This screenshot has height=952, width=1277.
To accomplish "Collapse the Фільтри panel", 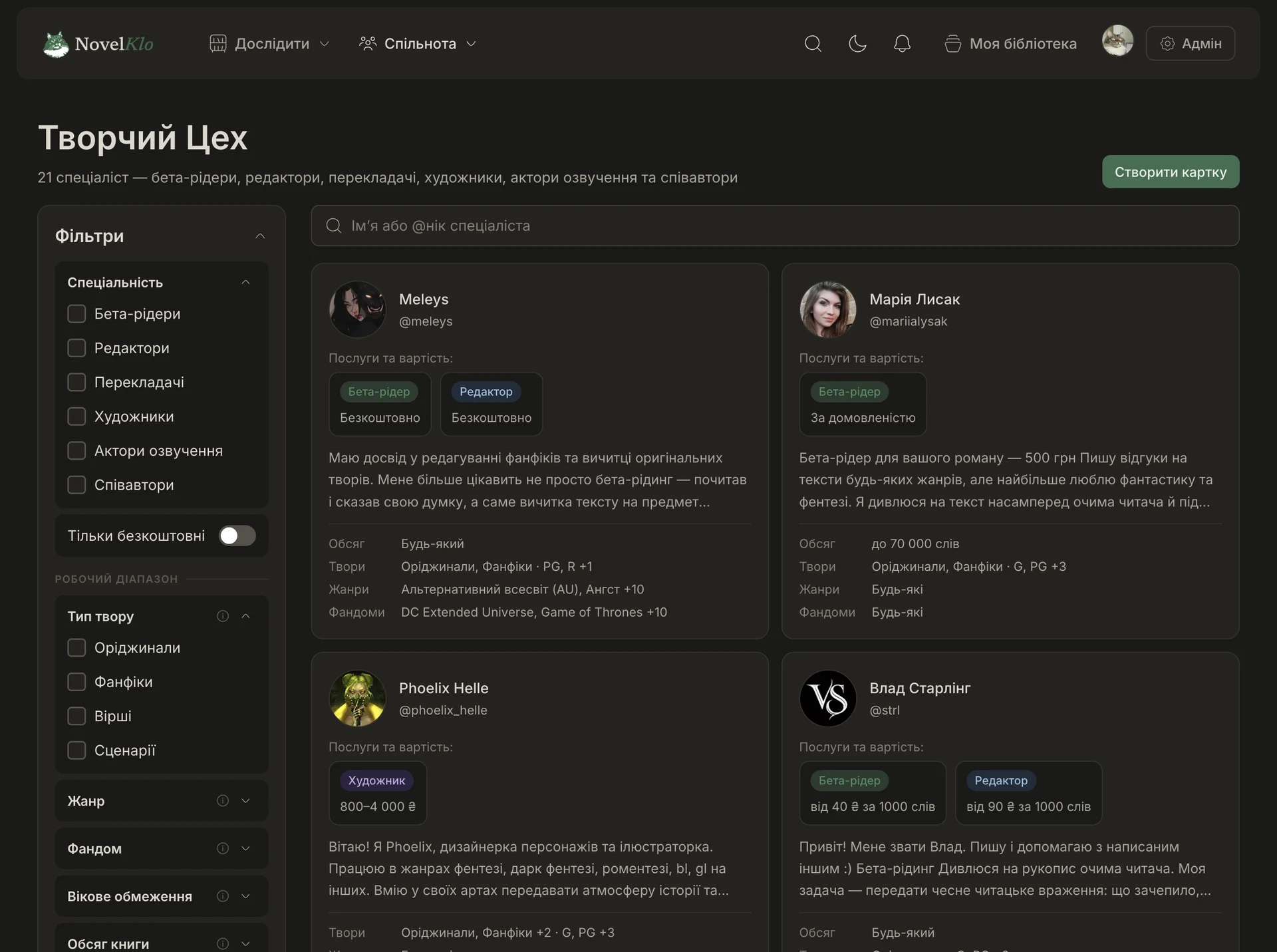I will click(260, 236).
